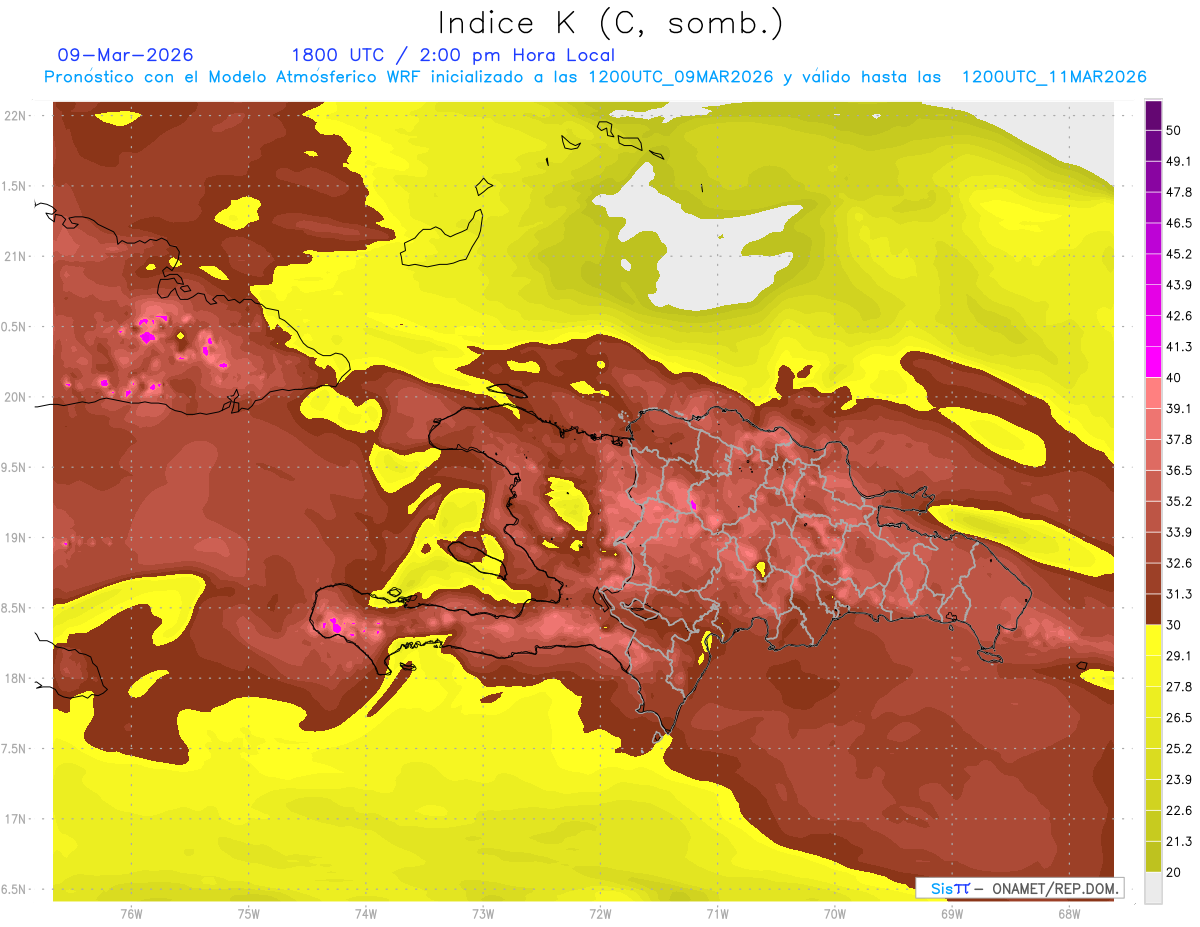Pick the "29.1" colorbar value
Screen dimensions: 1200x927
point(1178,656)
